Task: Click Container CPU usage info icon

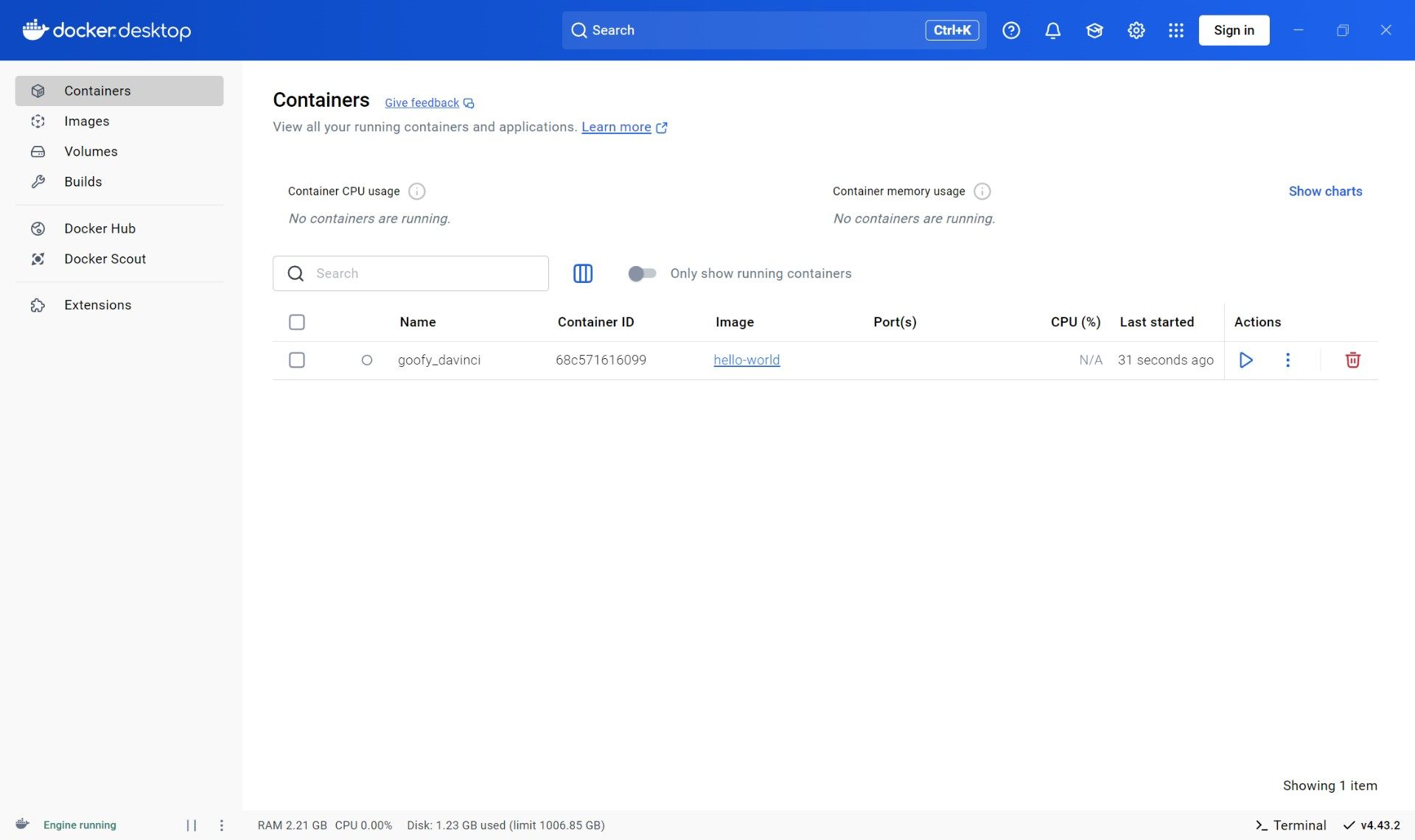Action: click(x=417, y=192)
